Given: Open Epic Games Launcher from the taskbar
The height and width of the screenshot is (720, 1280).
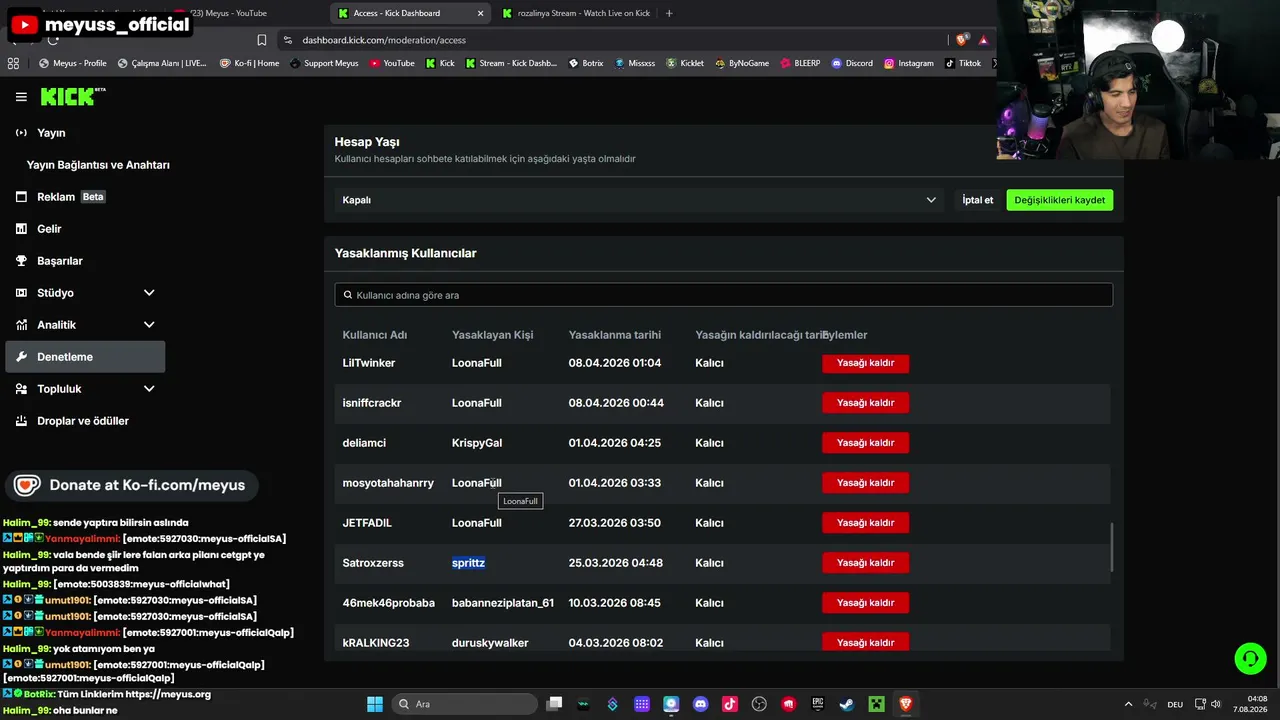Looking at the screenshot, I should (x=818, y=704).
